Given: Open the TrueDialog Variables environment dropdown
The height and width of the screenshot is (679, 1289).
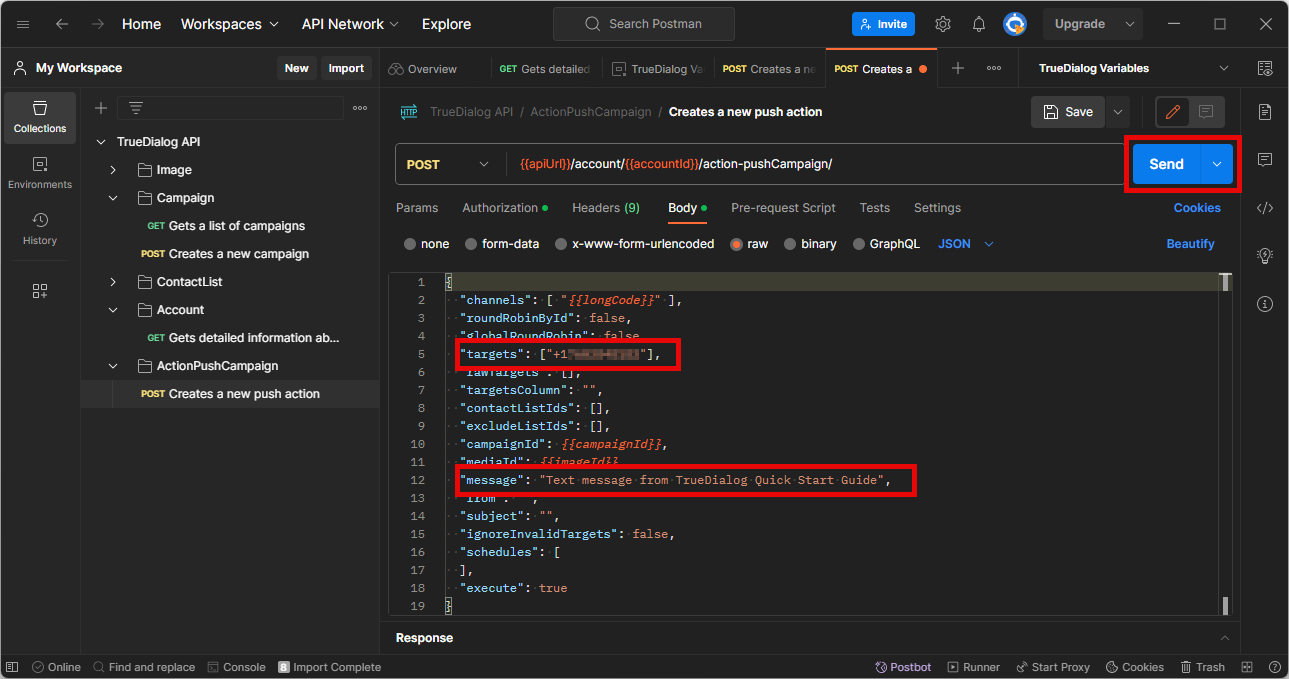Looking at the screenshot, I should coord(1134,68).
